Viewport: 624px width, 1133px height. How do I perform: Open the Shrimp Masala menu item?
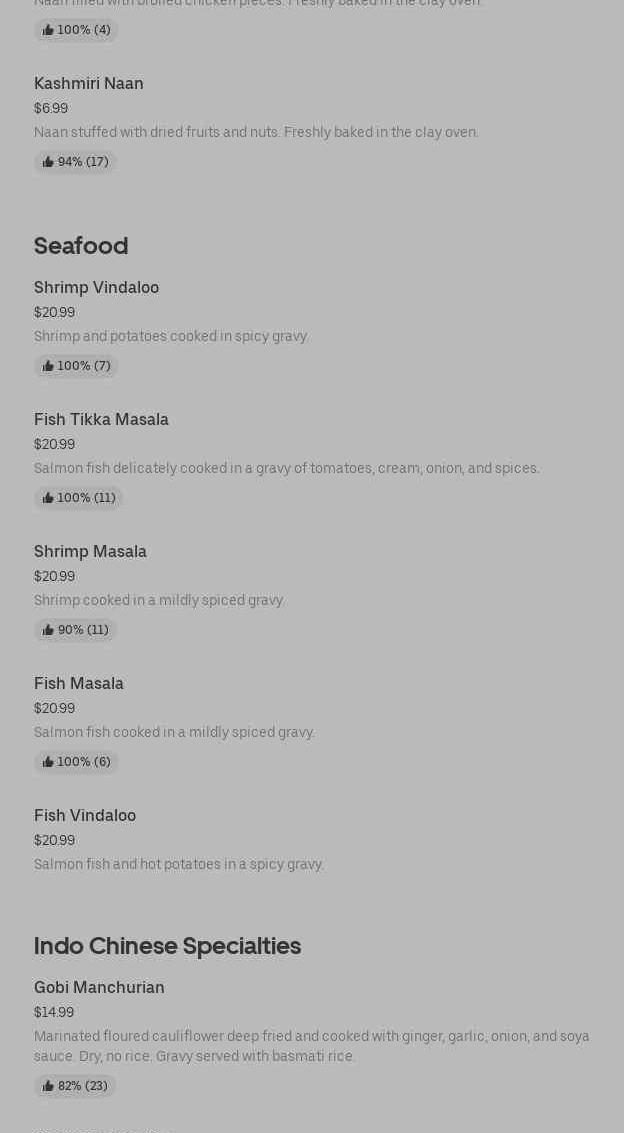(90, 552)
